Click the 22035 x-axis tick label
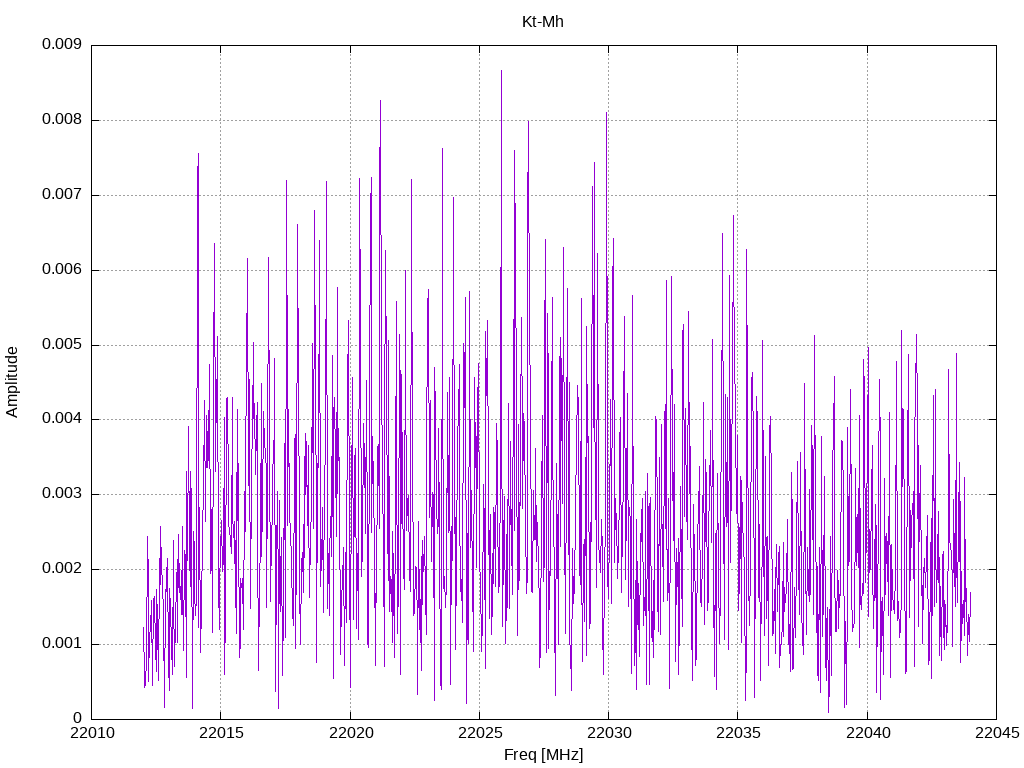This screenshot has width=1024, height=768. click(739, 733)
